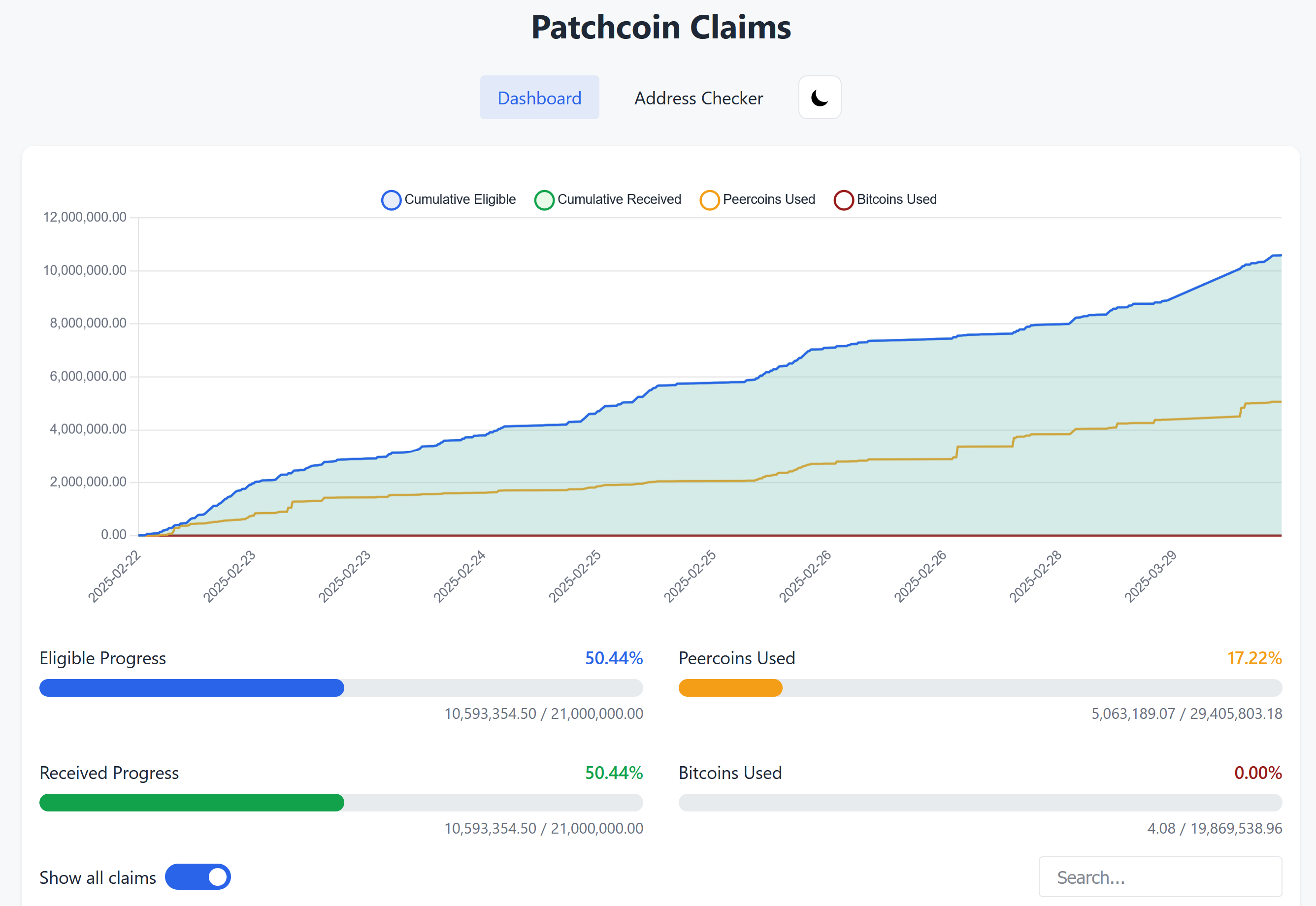
Task: Click the Eligible Progress 50.44% value
Action: point(614,658)
